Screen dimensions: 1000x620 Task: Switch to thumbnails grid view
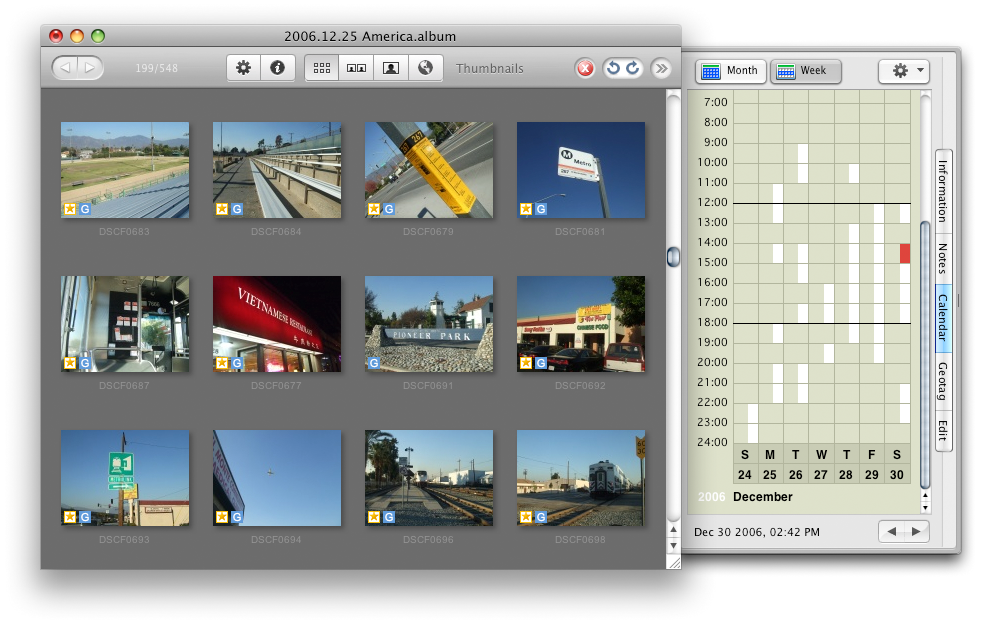tap(321, 68)
